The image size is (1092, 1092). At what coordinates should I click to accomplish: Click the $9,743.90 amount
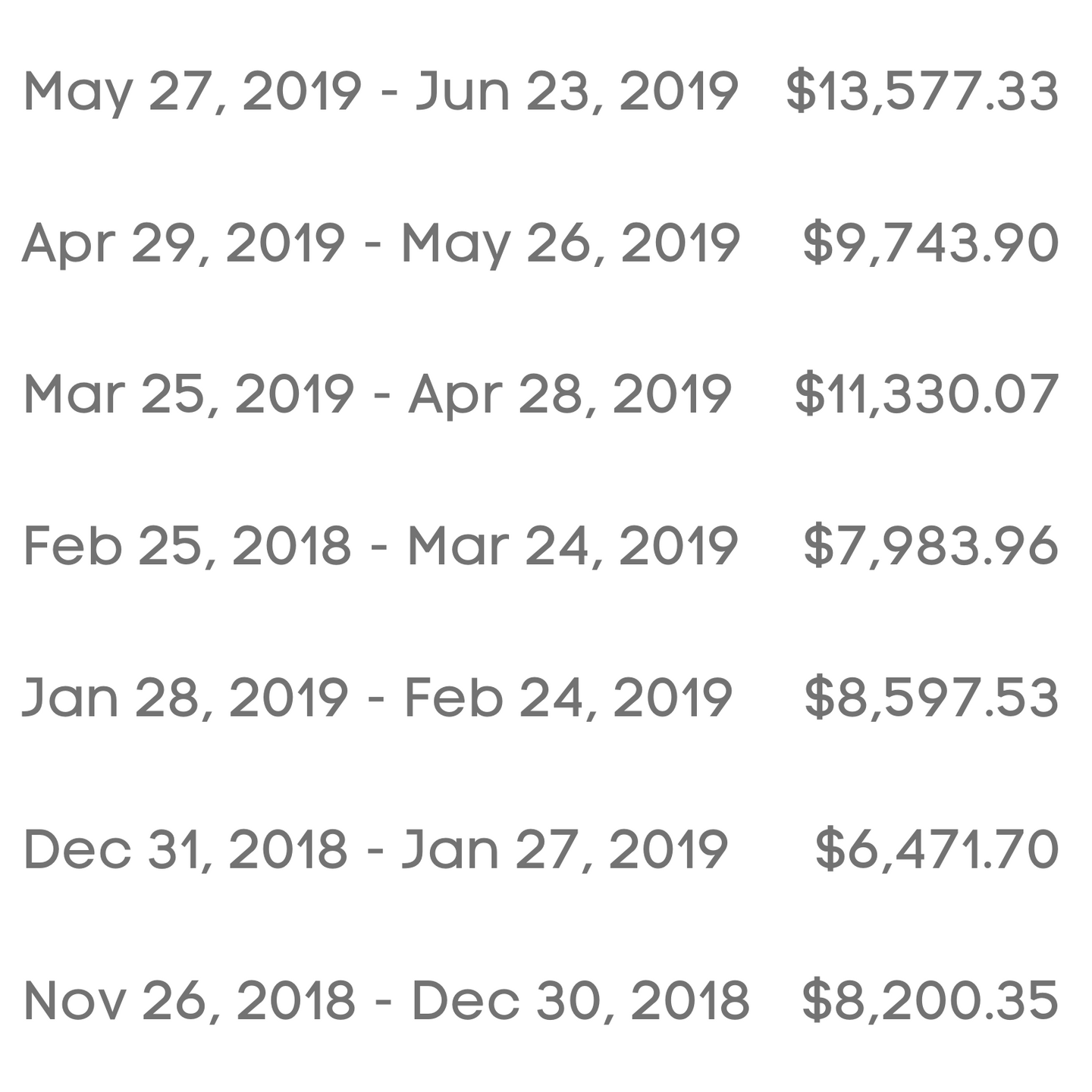point(930,243)
